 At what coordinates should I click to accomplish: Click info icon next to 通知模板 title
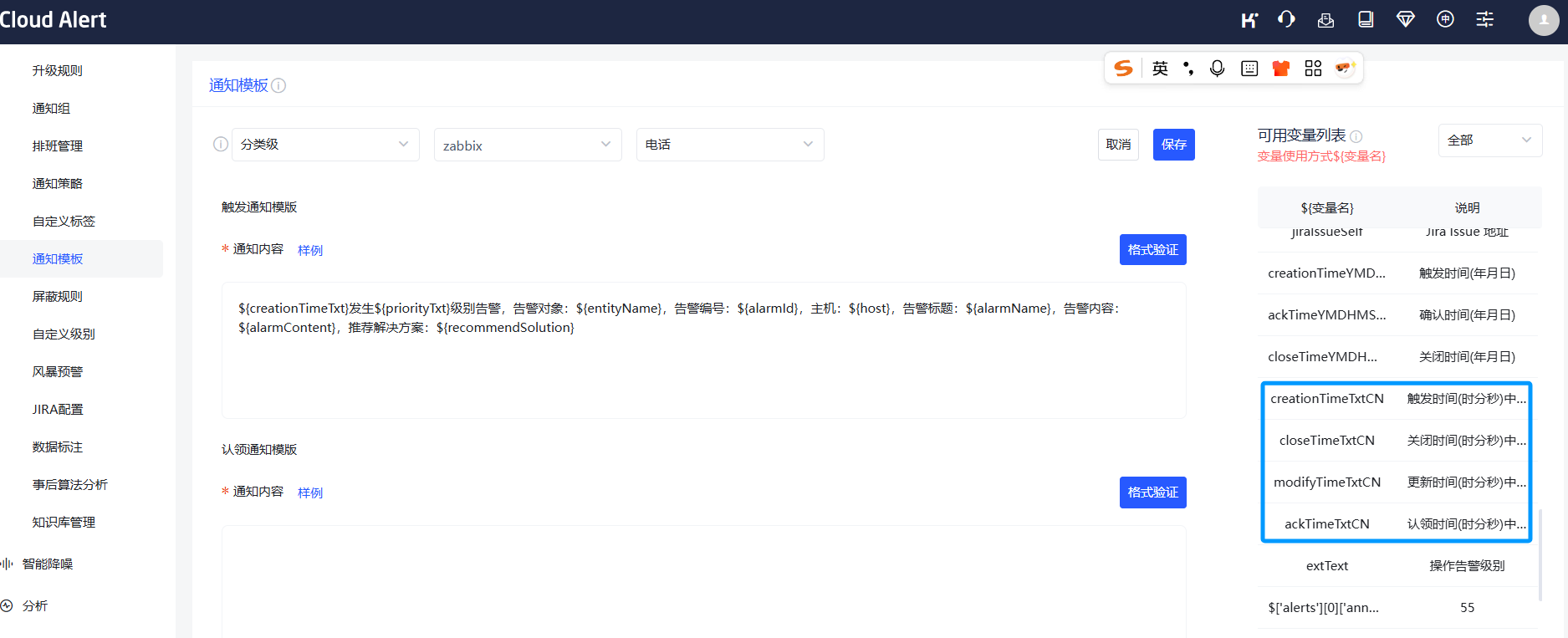(x=279, y=85)
